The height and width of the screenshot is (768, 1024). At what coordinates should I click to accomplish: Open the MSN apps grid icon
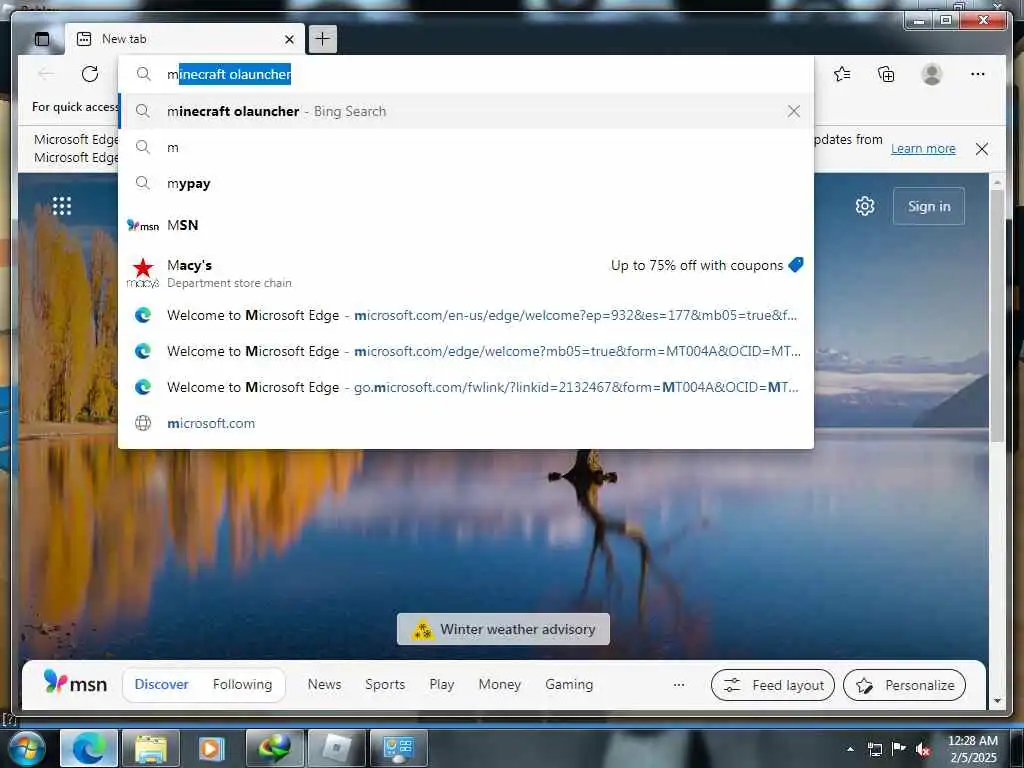tap(61, 206)
